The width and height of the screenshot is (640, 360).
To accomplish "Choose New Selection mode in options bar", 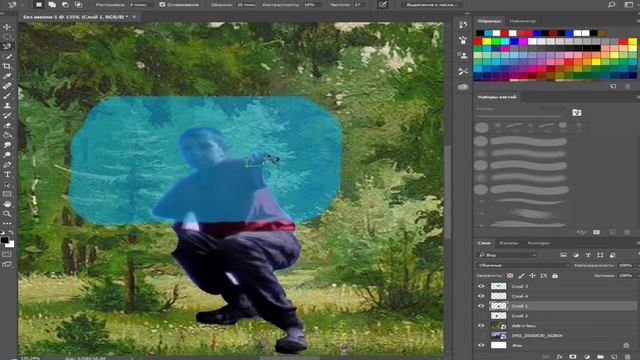I will pyautogui.click(x=39, y=4).
